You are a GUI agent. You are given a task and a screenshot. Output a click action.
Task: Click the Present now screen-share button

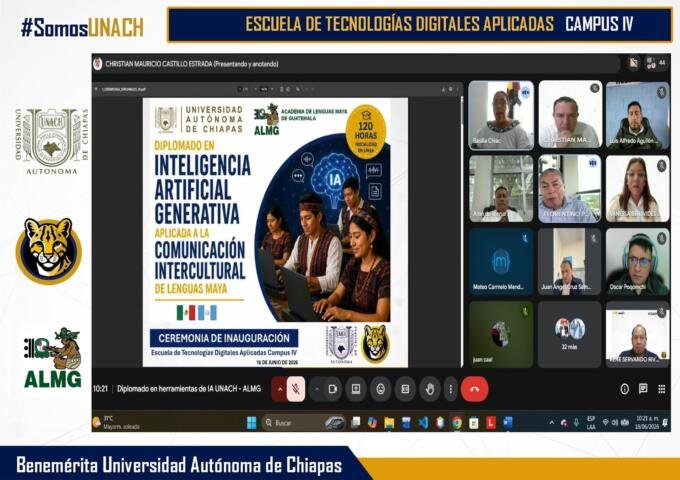click(x=356, y=389)
